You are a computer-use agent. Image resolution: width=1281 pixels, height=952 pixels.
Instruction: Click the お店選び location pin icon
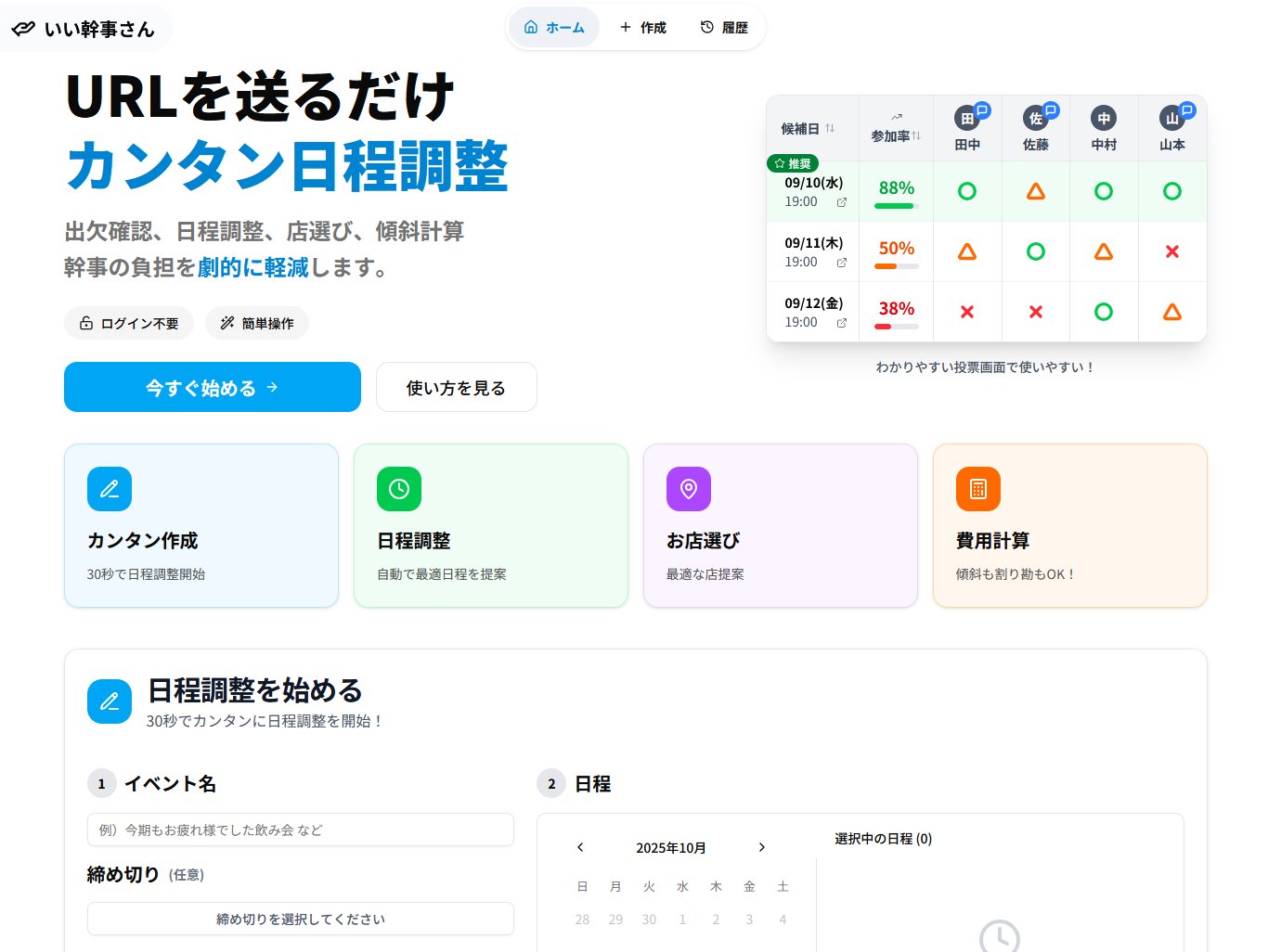[x=688, y=489]
